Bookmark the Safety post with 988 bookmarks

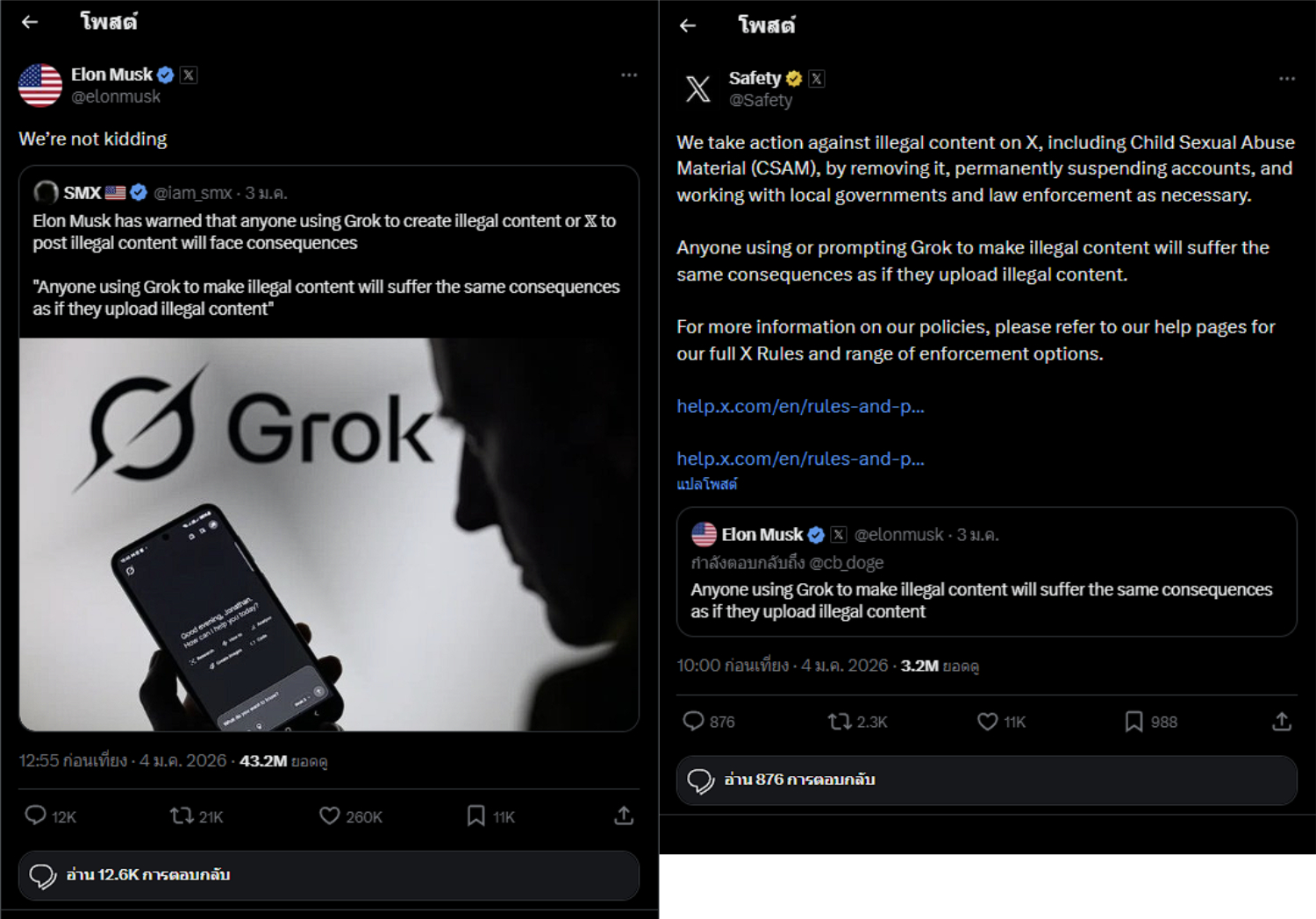1134,721
